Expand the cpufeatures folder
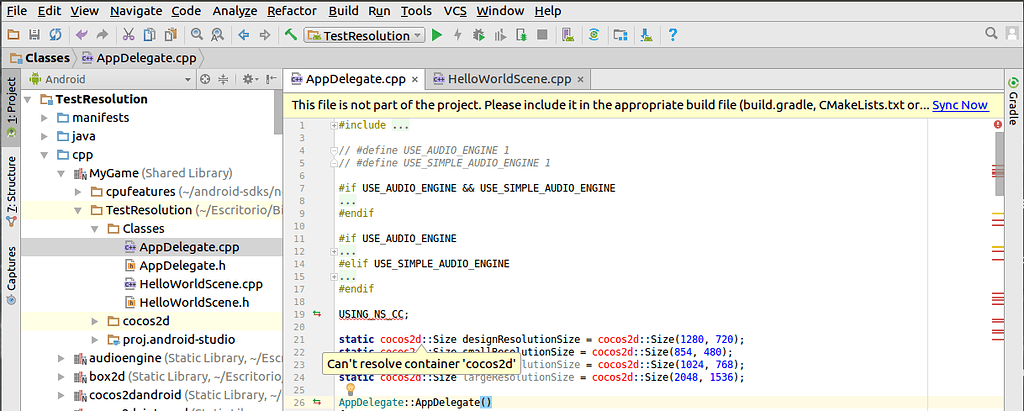The height and width of the screenshot is (411, 1024). click(x=78, y=192)
